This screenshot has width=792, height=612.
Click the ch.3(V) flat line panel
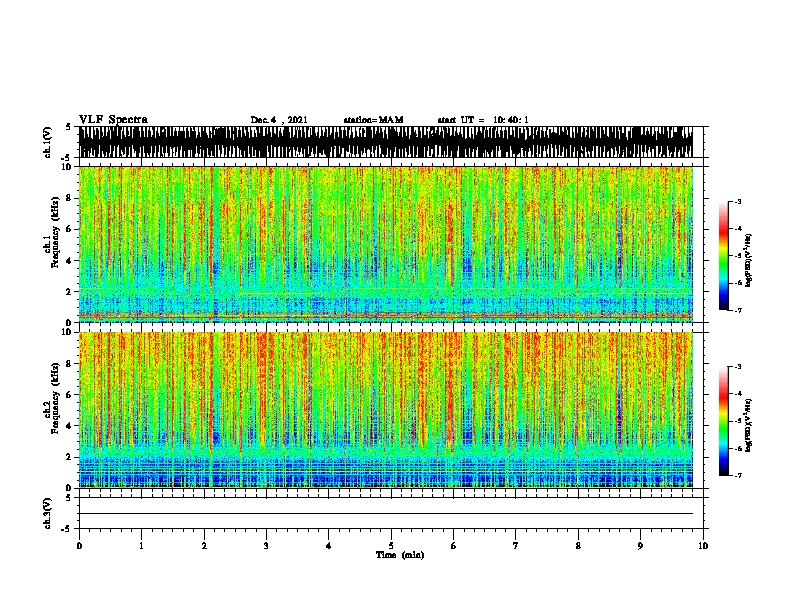coord(391,513)
